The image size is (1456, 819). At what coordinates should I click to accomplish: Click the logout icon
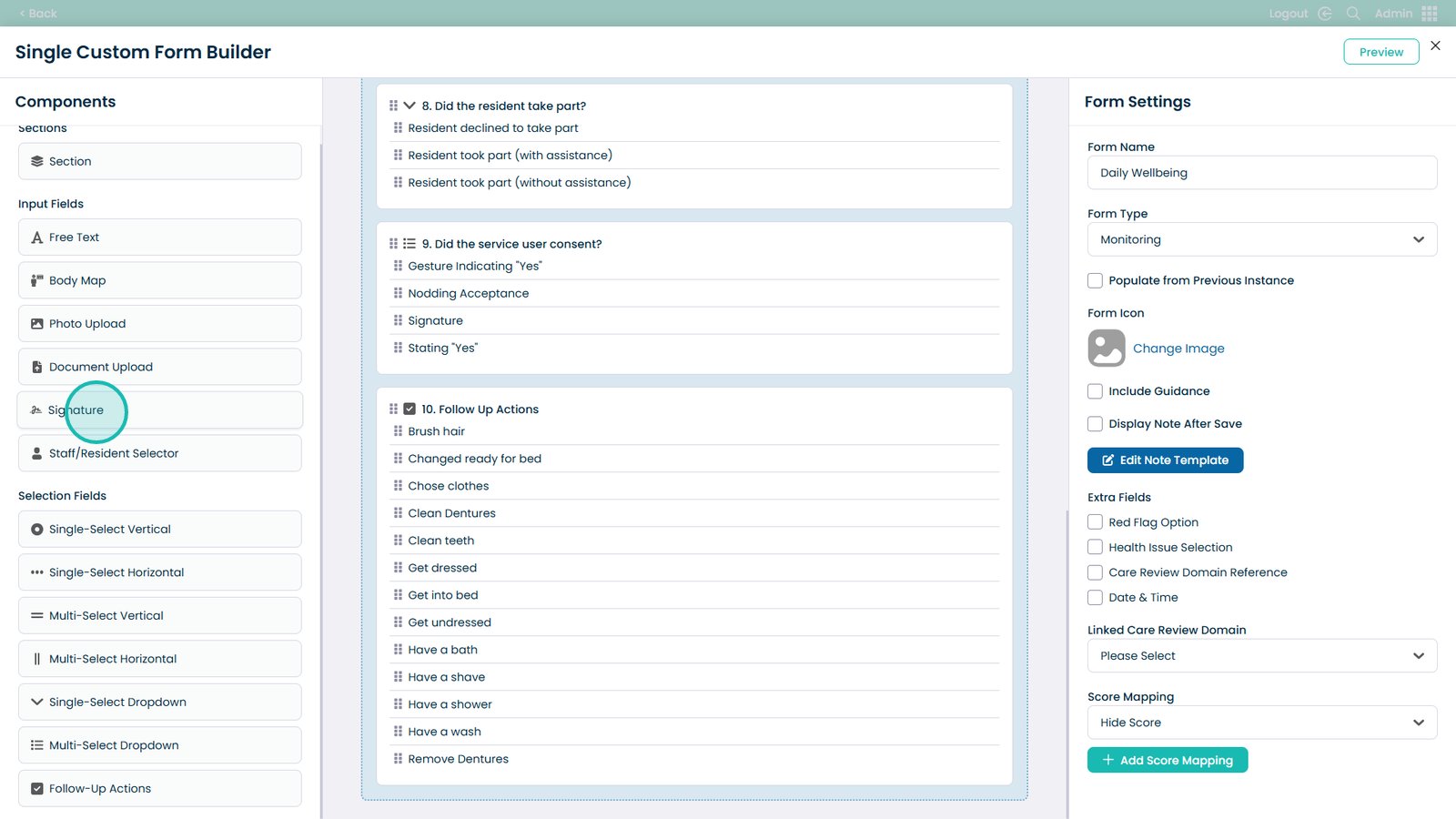[x=1325, y=14]
